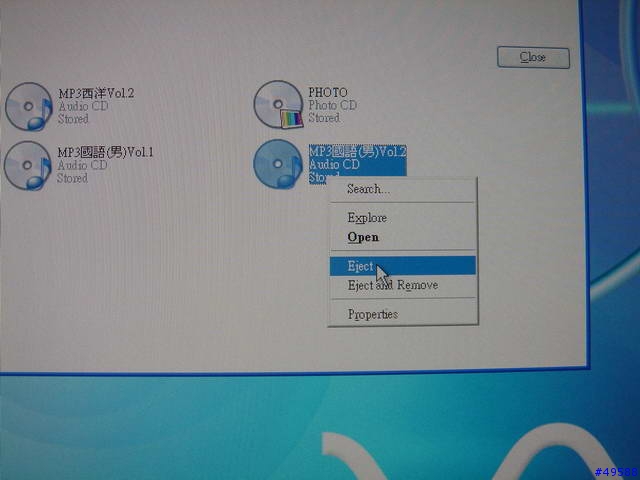This screenshot has width=640, height=480.
Task: Click Audio CD label under MP3西洋Vol.2
Action: pyautogui.click(x=83, y=107)
